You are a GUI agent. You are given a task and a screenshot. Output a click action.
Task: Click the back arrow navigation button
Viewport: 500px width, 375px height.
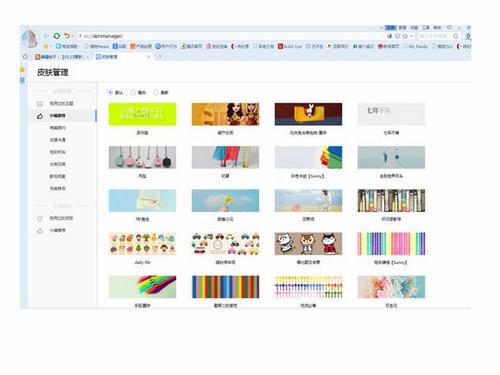pyautogui.click(x=46, y=36)
